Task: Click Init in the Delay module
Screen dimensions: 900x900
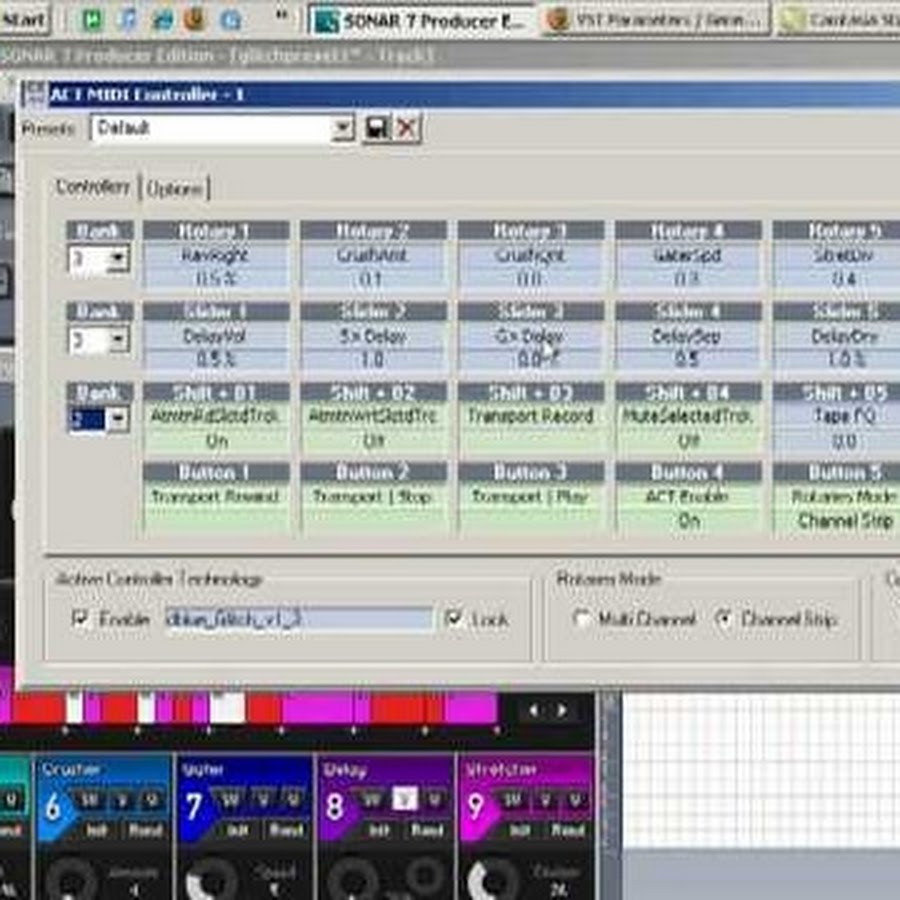Action: (379, 830)
